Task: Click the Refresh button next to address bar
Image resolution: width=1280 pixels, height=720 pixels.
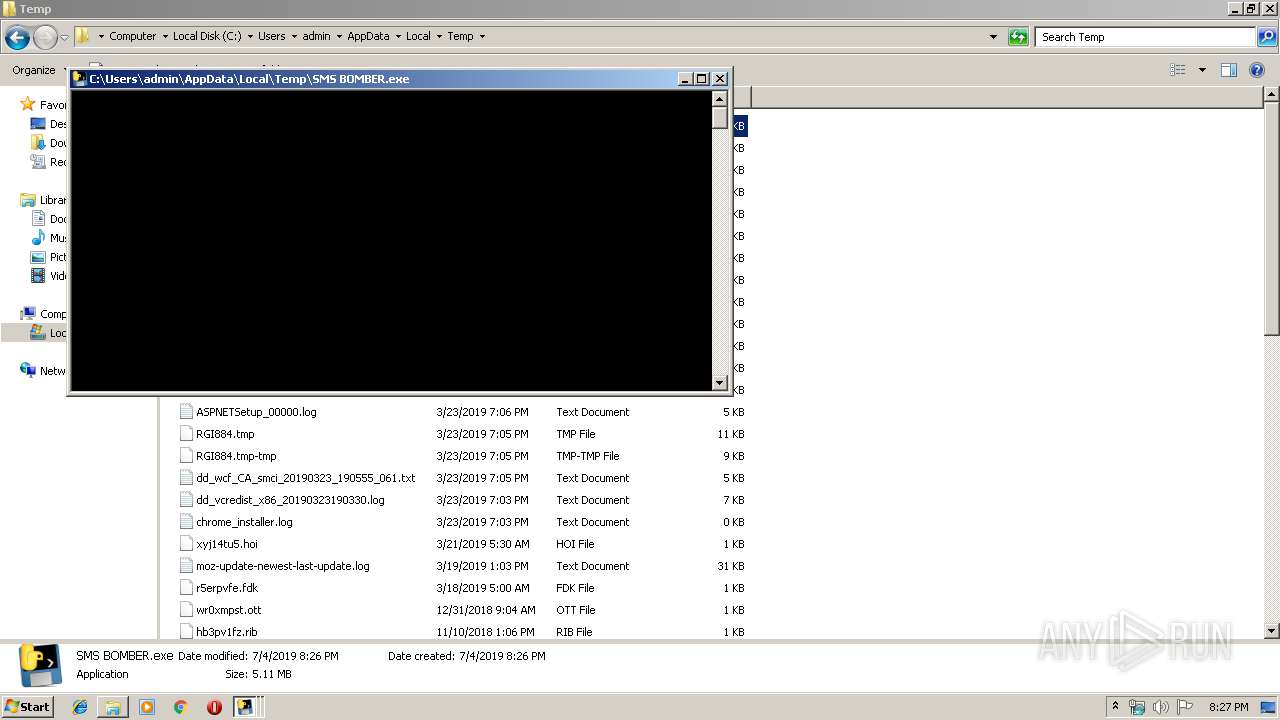Action: 1018,37
